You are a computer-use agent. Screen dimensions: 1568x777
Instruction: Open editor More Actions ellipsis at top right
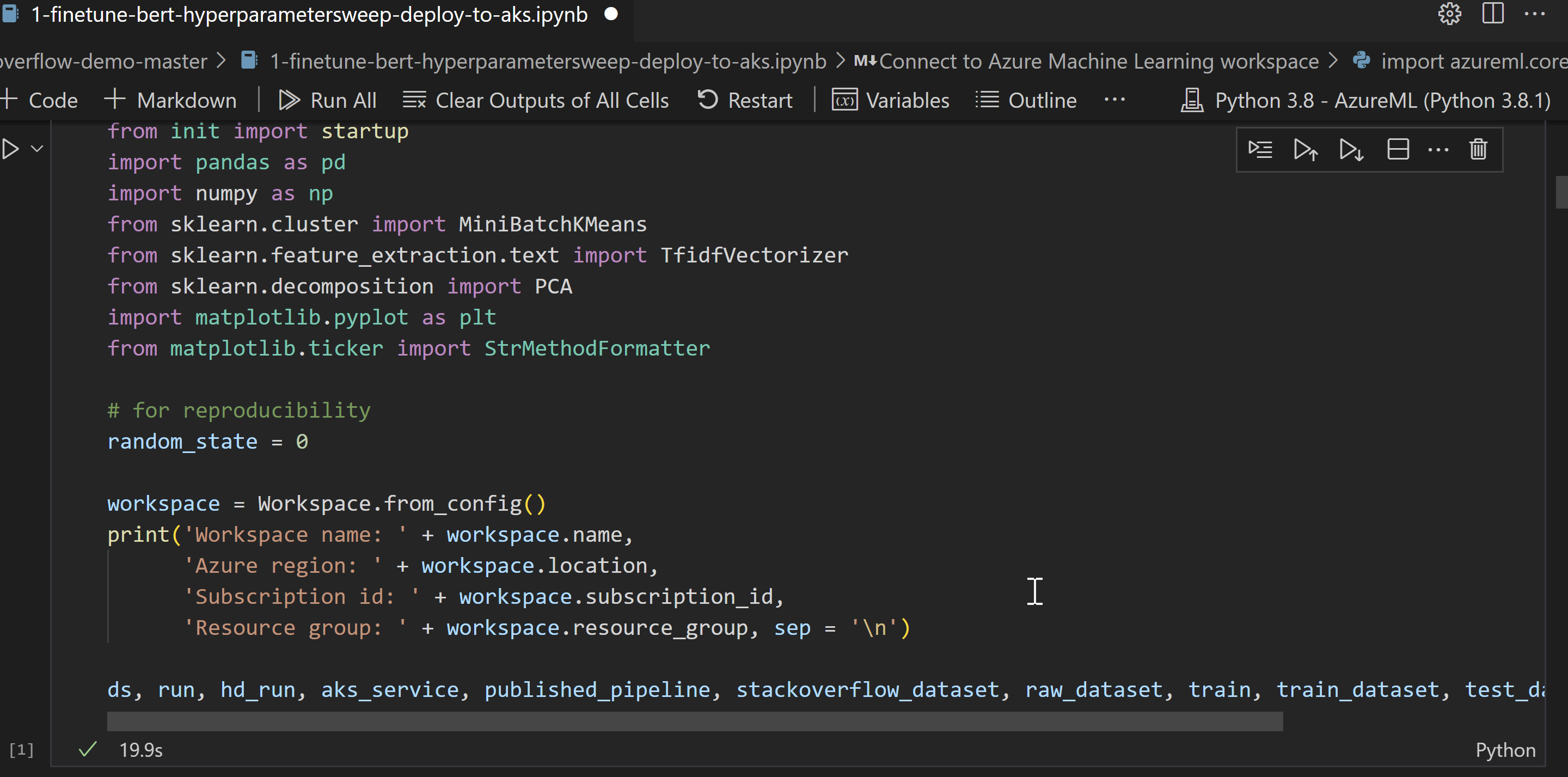click(x=1535, y=14)
